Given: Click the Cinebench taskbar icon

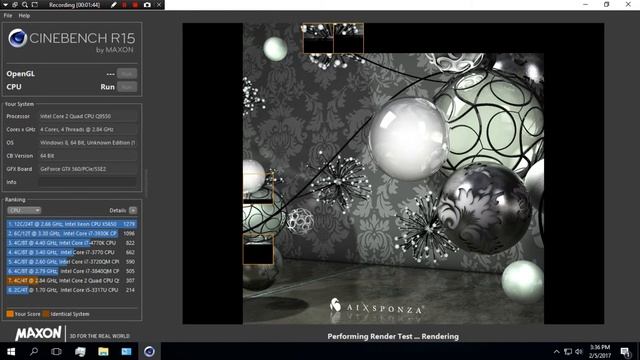Looking at the screenshot, I should (149, 351).
